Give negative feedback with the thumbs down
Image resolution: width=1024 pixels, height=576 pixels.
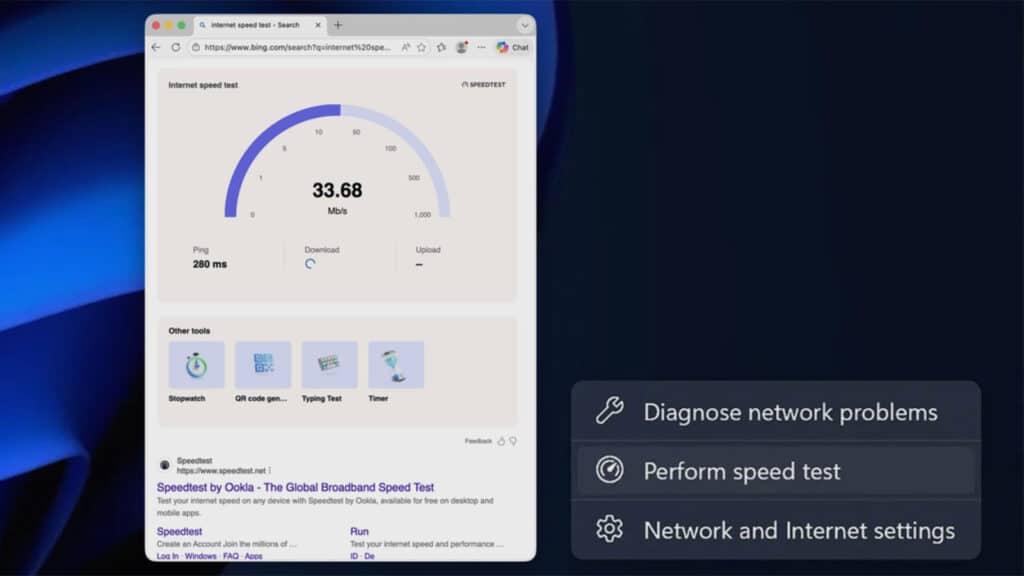tap(513, 441)
